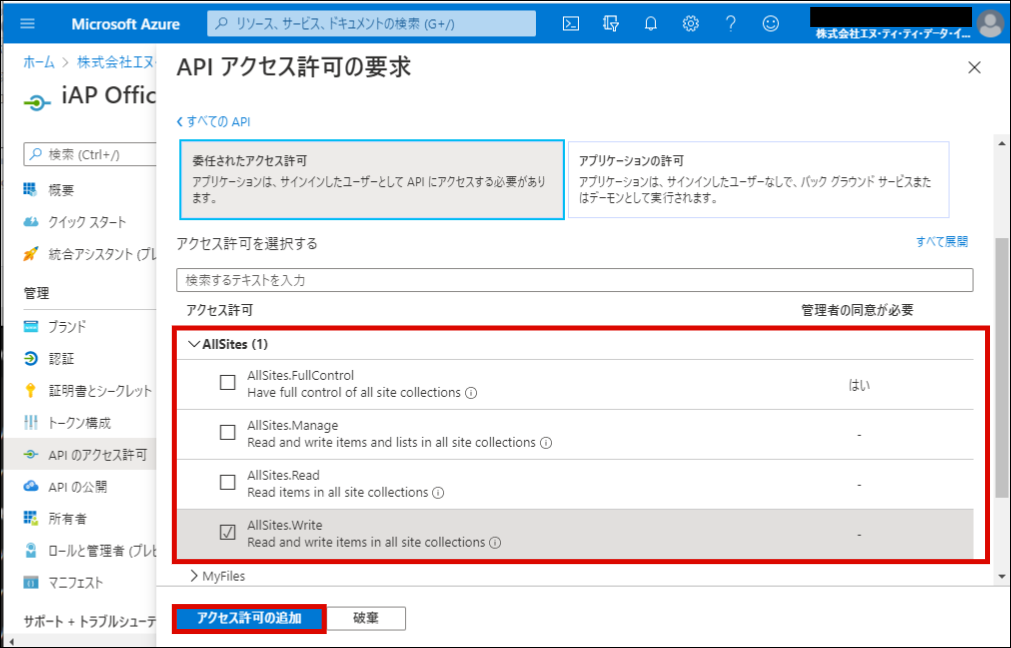
Task: Select アプリケーションの許可 option
Action: (x=758, y=180)
